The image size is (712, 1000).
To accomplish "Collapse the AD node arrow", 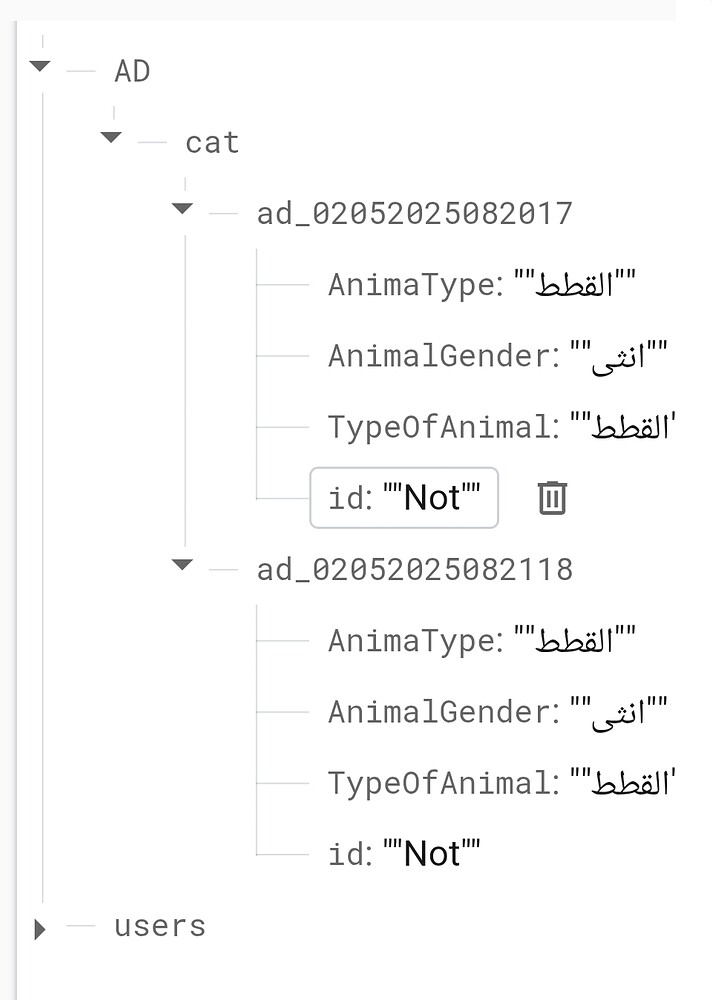I will coord(40,66).
